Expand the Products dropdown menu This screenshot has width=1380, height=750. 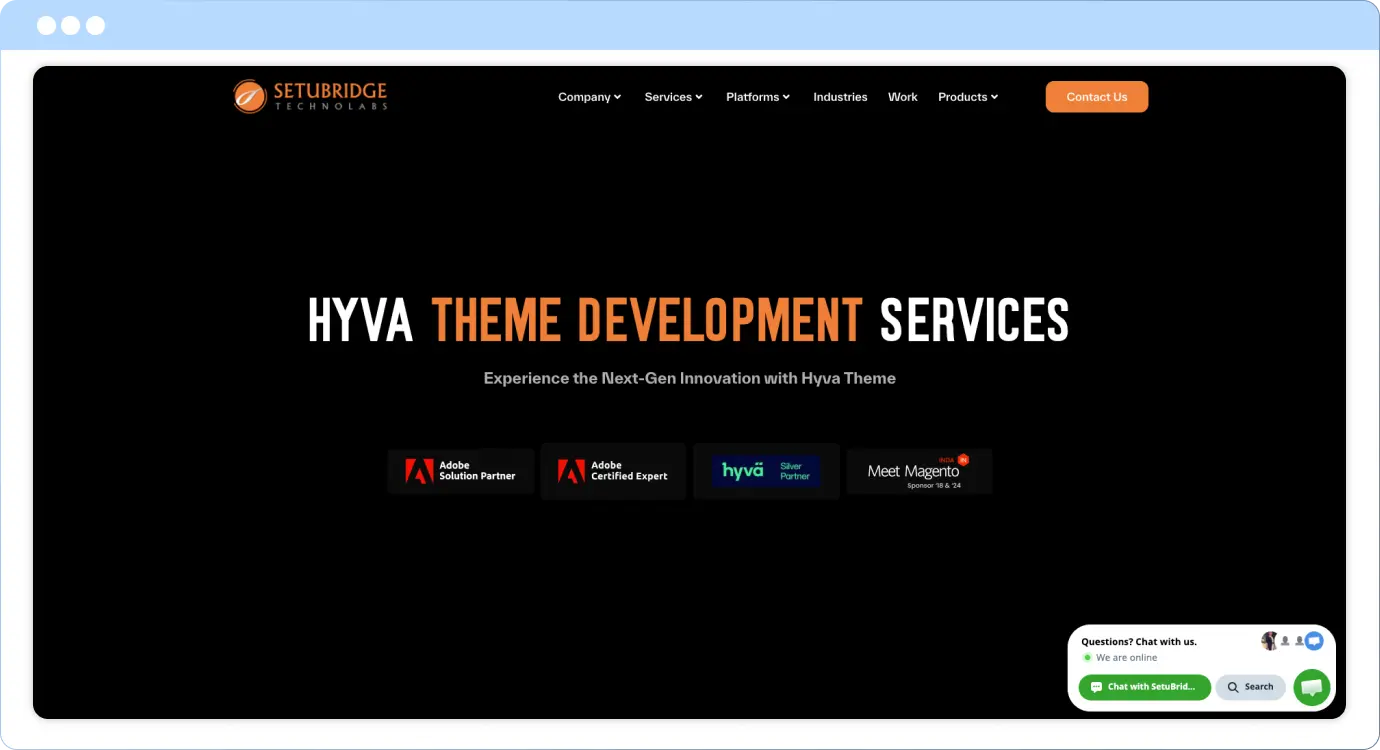coord(967,97)
